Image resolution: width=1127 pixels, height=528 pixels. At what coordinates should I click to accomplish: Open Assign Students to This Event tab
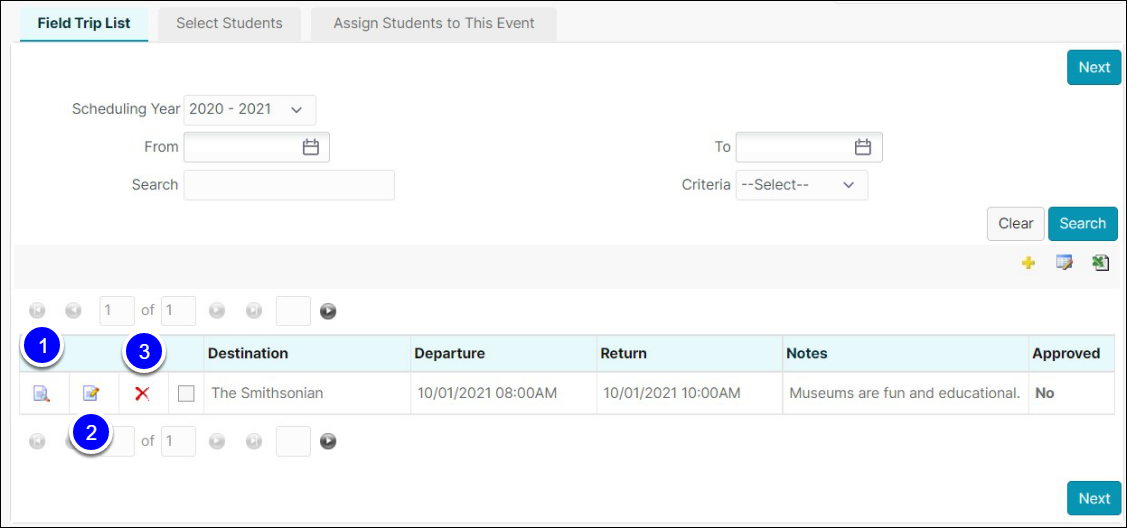[x=433, y=23]
